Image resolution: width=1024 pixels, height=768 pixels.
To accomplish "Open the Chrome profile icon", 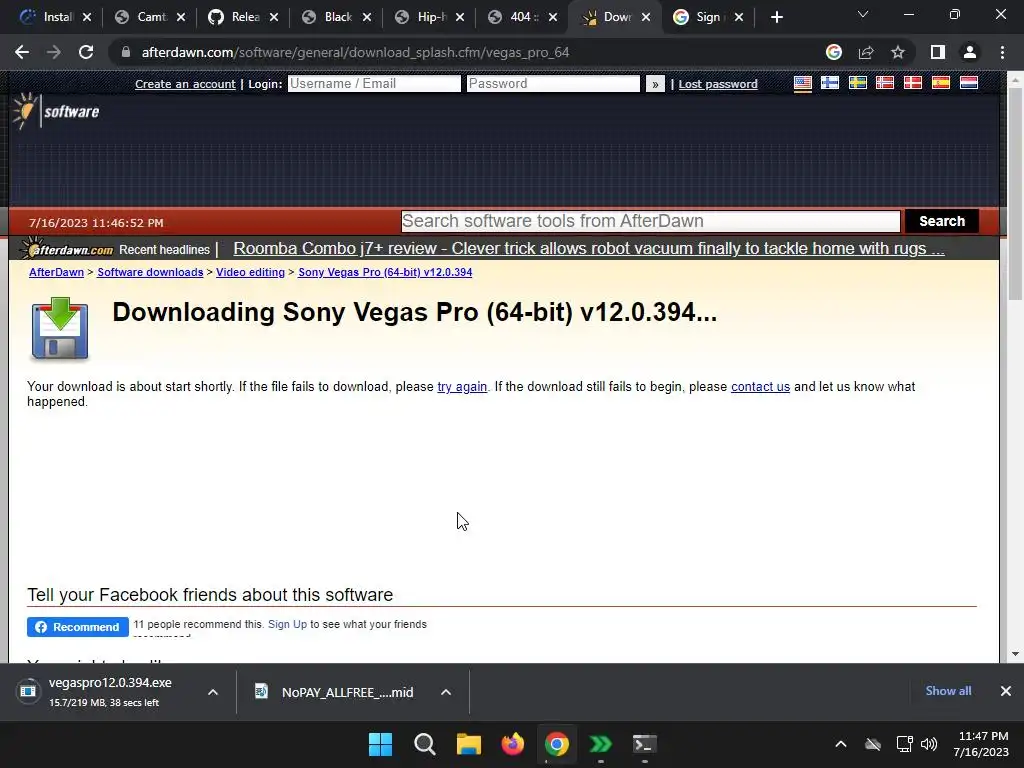I will coord(970,52).
